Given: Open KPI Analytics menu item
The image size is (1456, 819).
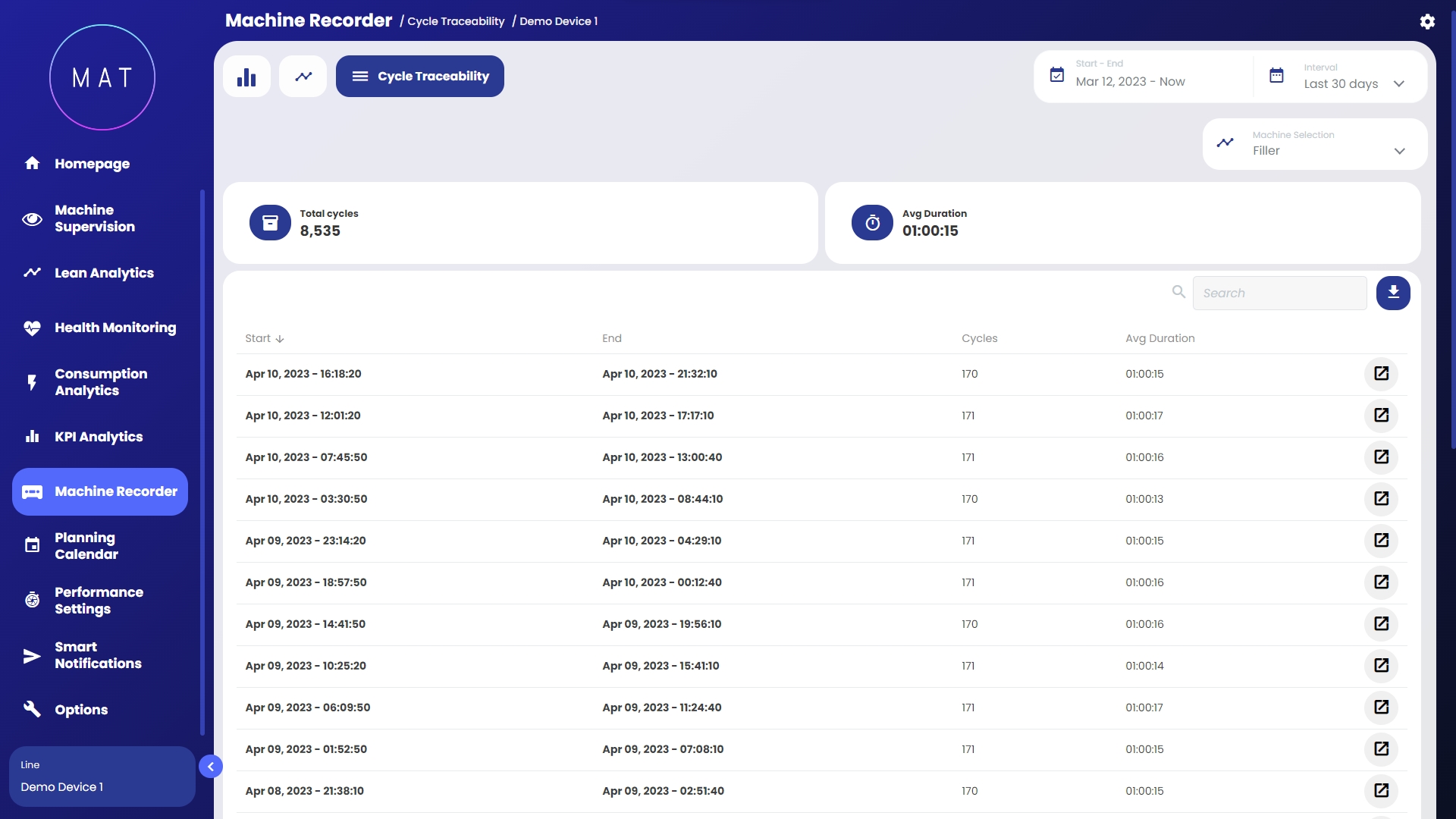Looking at the screenshot, I should (x=98, y=437).
